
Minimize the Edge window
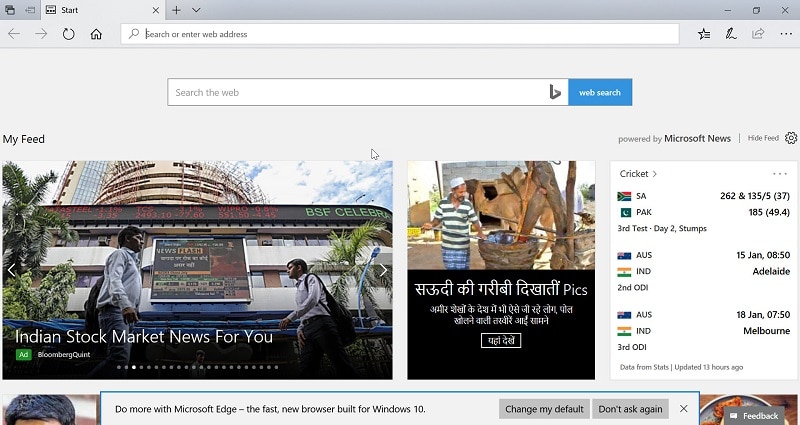(728, 10)
